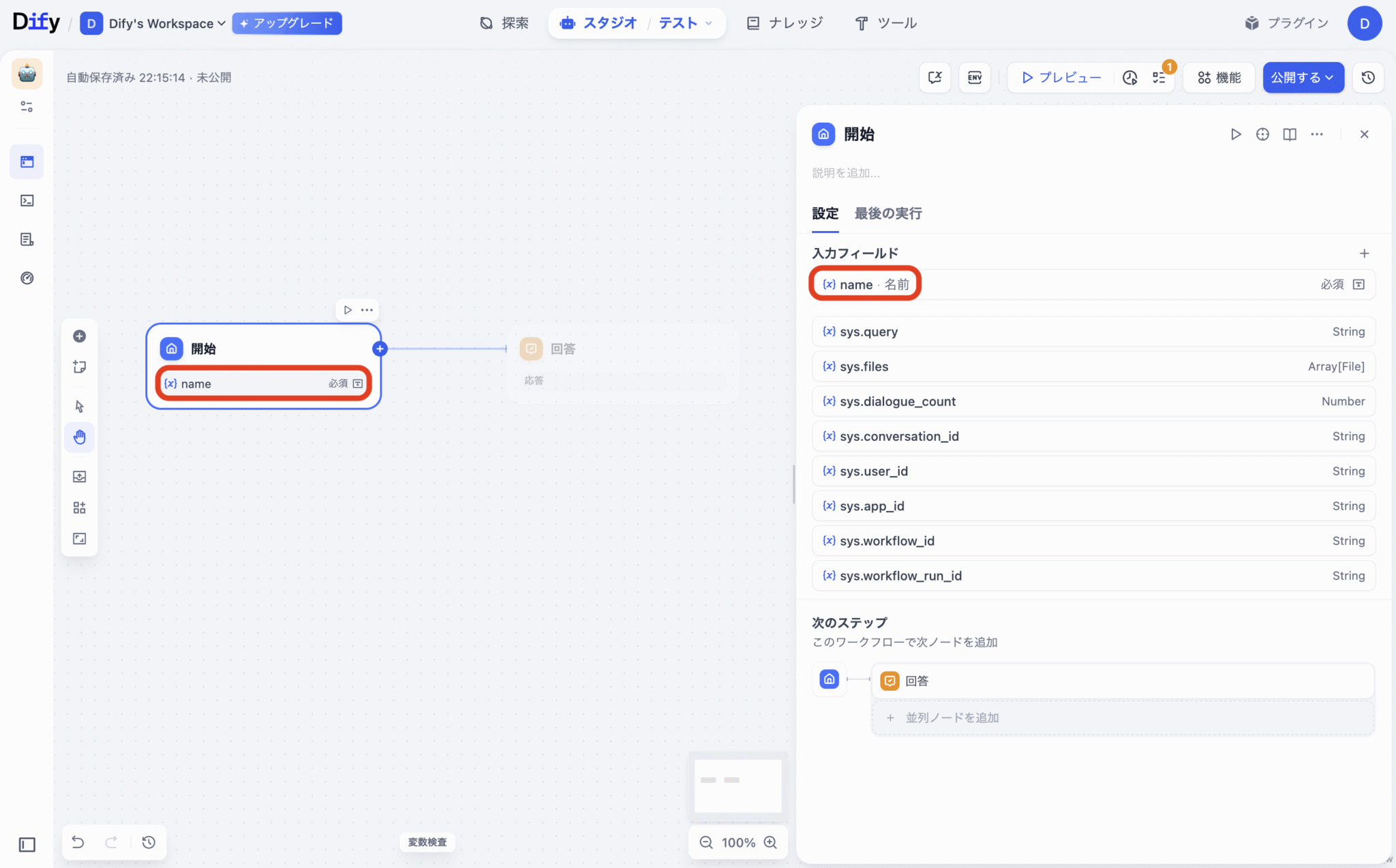
Task: Navigate to the ナレッジ menu
Action: [784, 22]
